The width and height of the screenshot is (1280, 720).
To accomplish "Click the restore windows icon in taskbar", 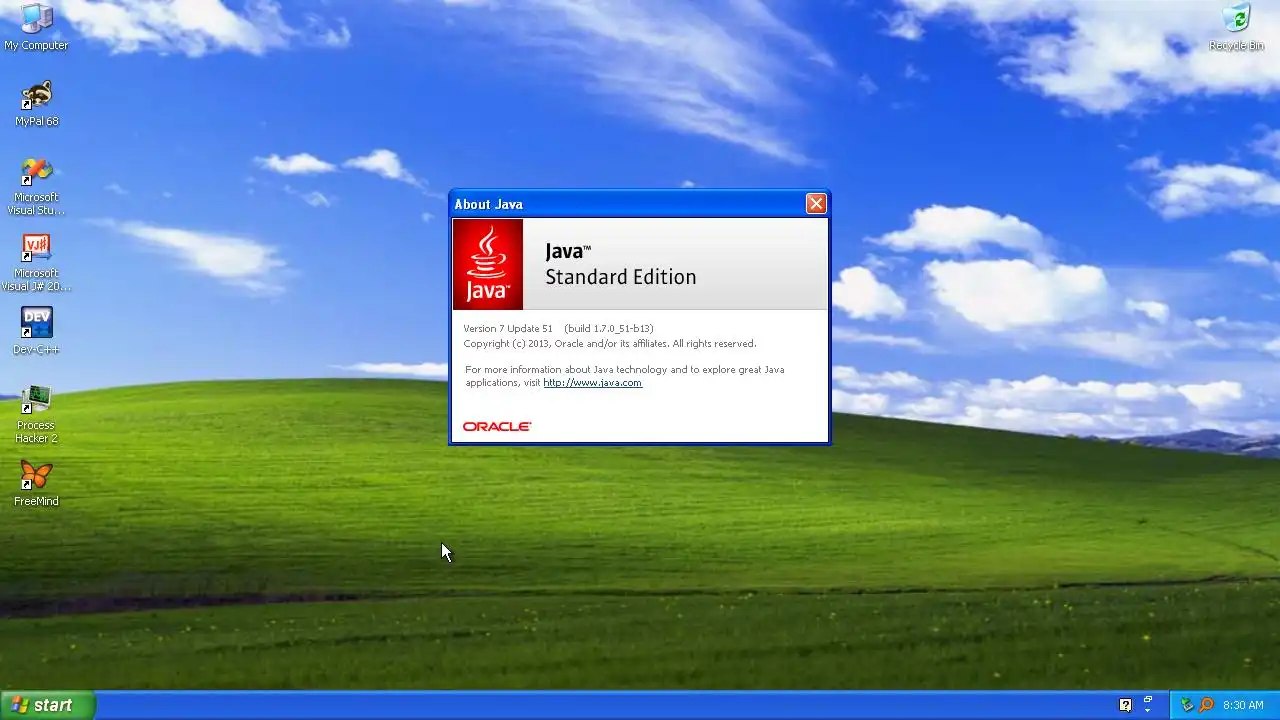I will tap(1148, 699).
